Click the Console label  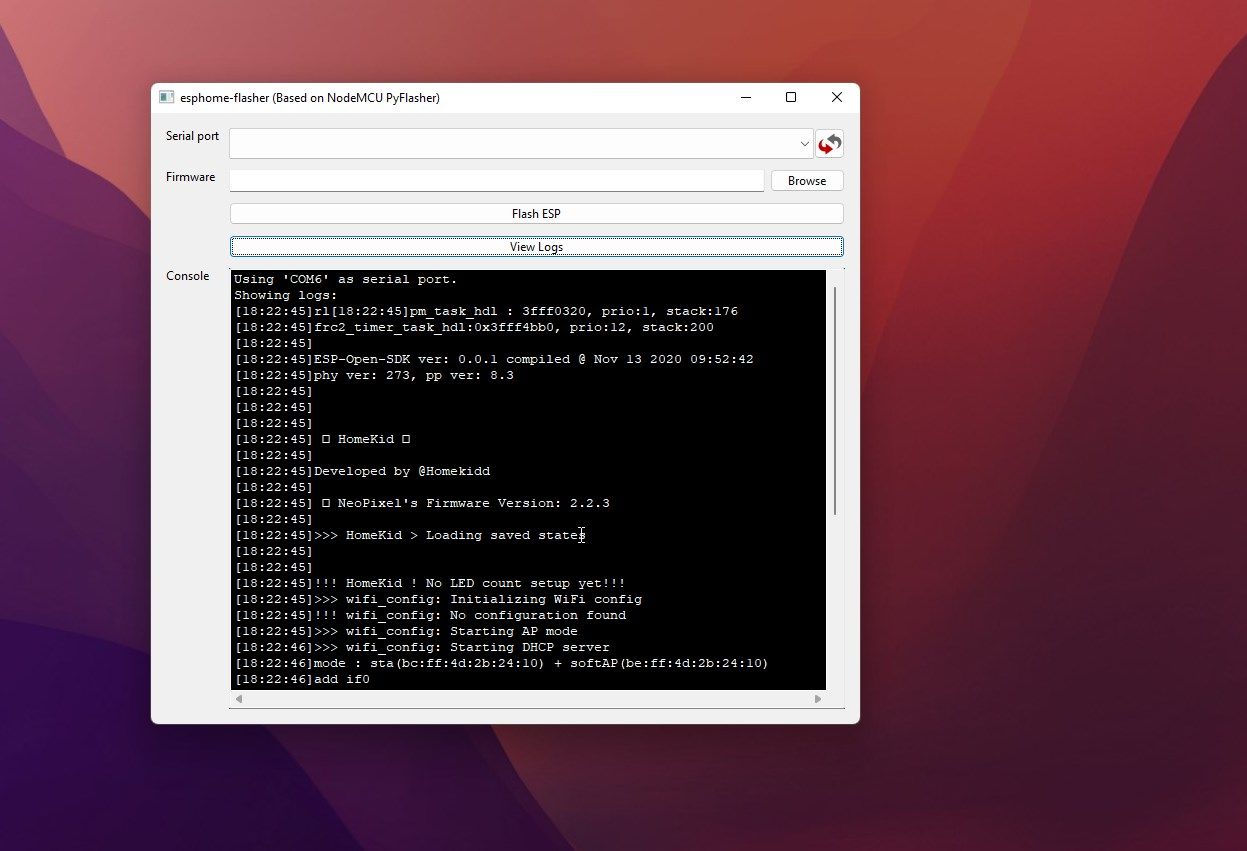point(188,276)
